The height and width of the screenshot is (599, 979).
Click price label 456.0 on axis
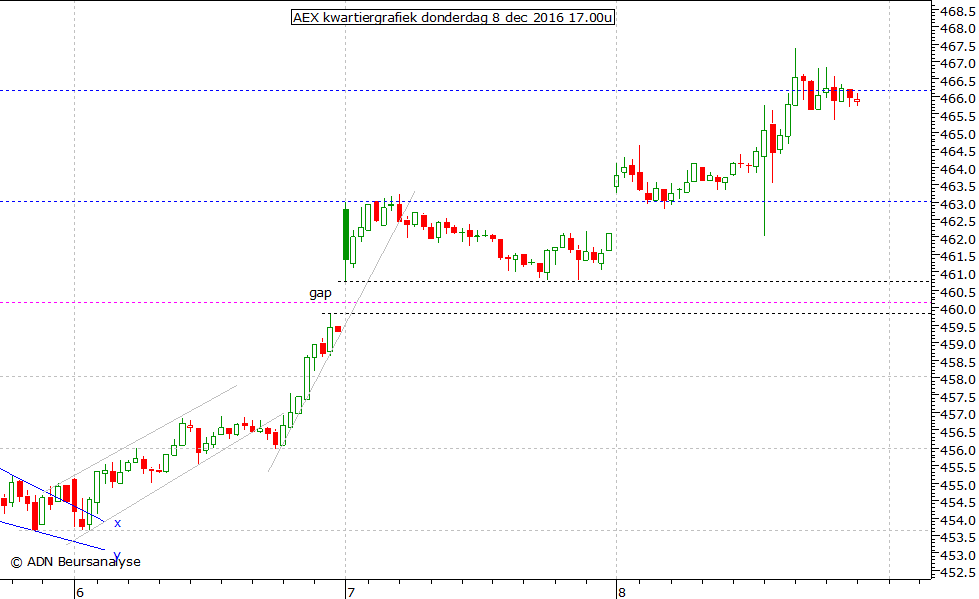[x=958, y=450]
